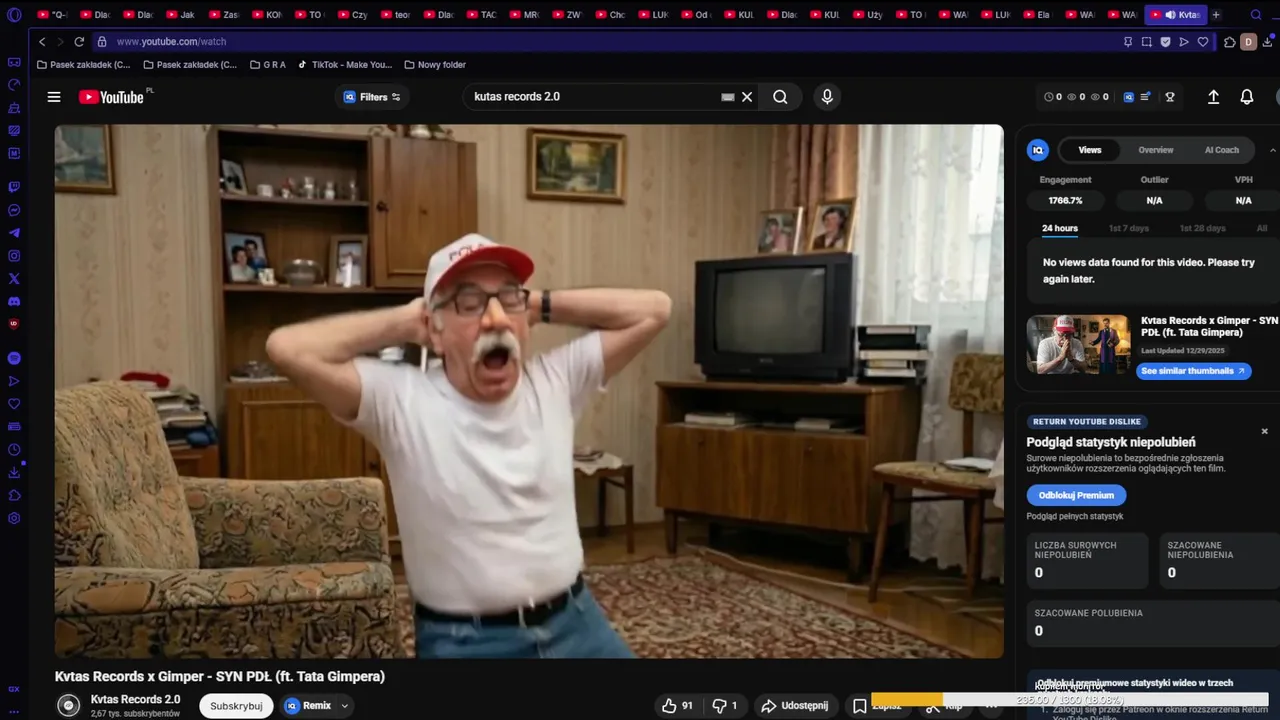Focus the YouTube search input field
Viewport: 1280px width, 720px height.
pos(594,97)
